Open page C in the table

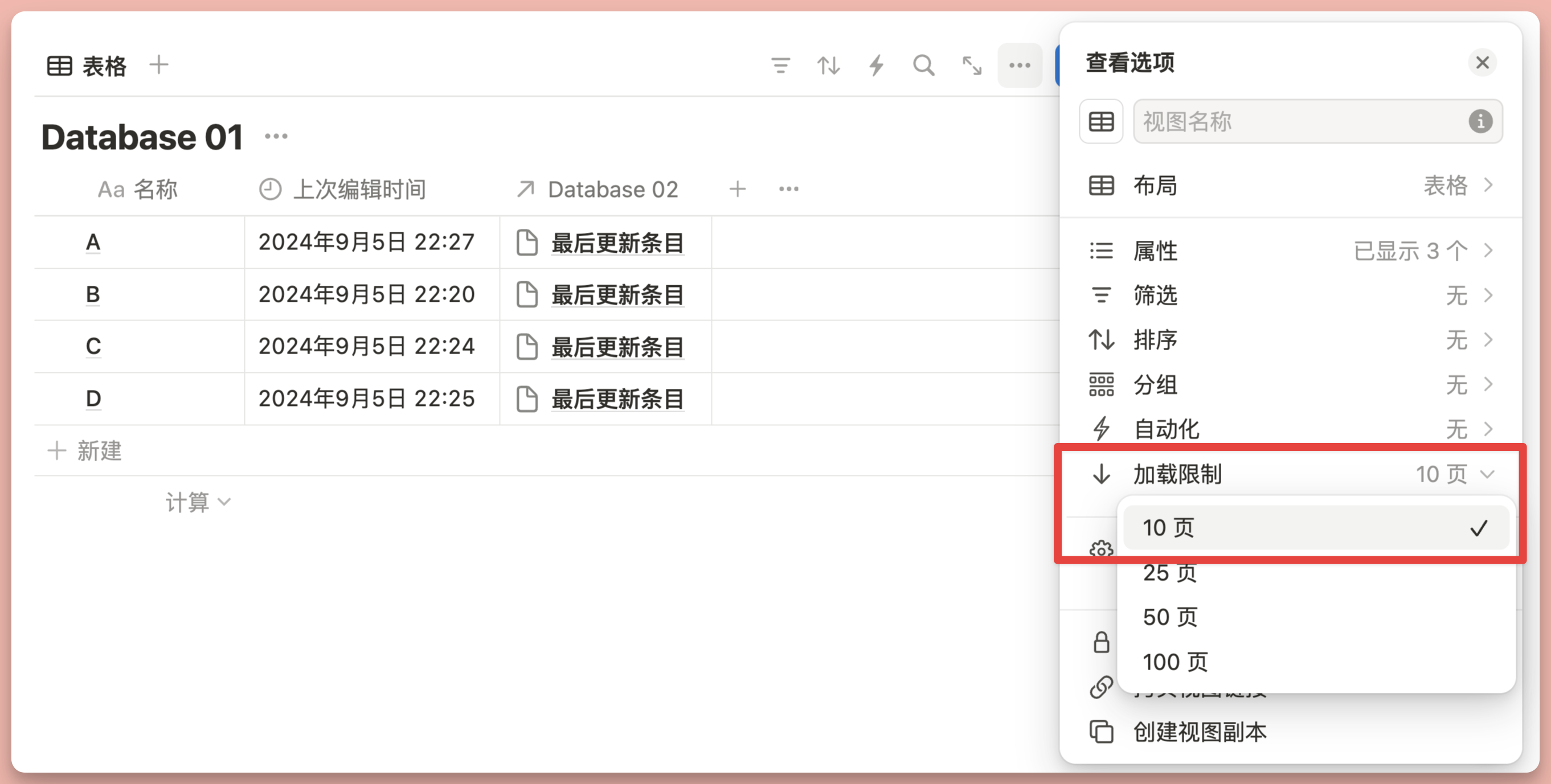tap(93, 347)
